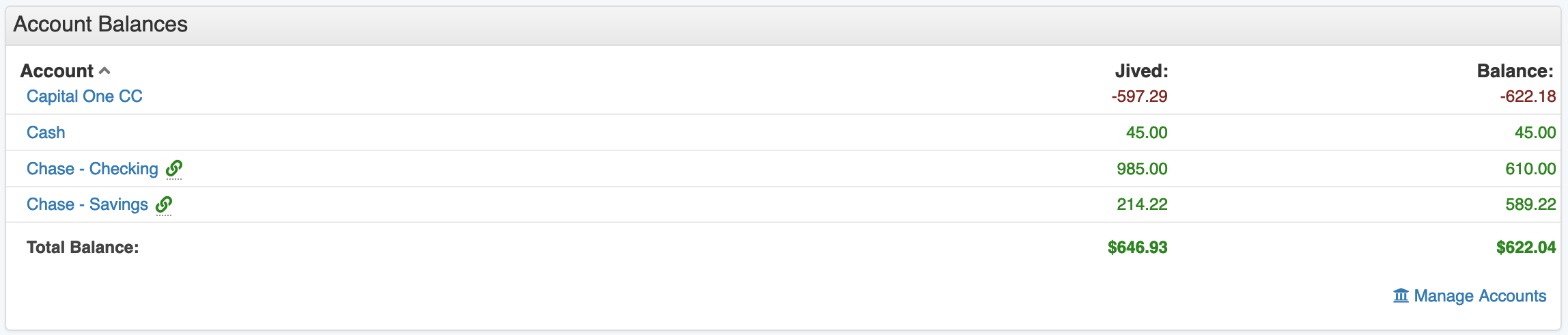Select Capital One CC jived amount -597.29
This screenshot has height=335, width=1568.
[1139, 96]
